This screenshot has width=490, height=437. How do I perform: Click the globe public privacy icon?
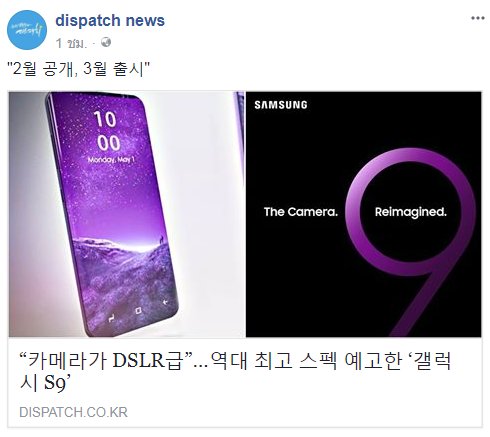106,42
